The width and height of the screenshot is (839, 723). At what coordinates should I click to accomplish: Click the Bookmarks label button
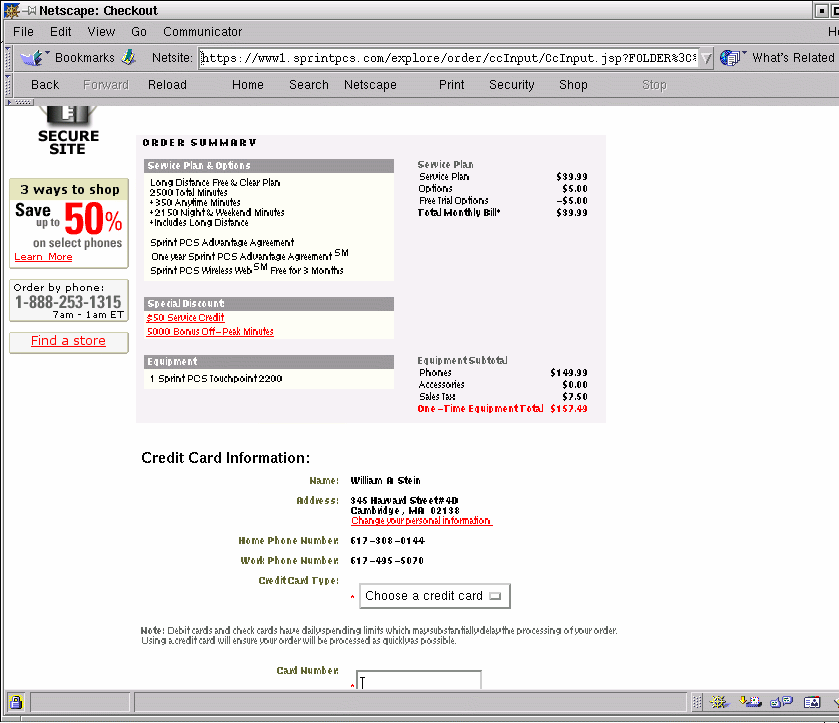point(85,58)
